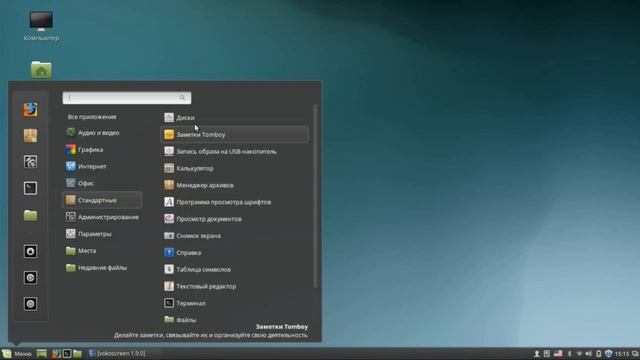640x360 pixels.
Task: Launch Firefox from the favorites sidebar
Action: point(30,109)
